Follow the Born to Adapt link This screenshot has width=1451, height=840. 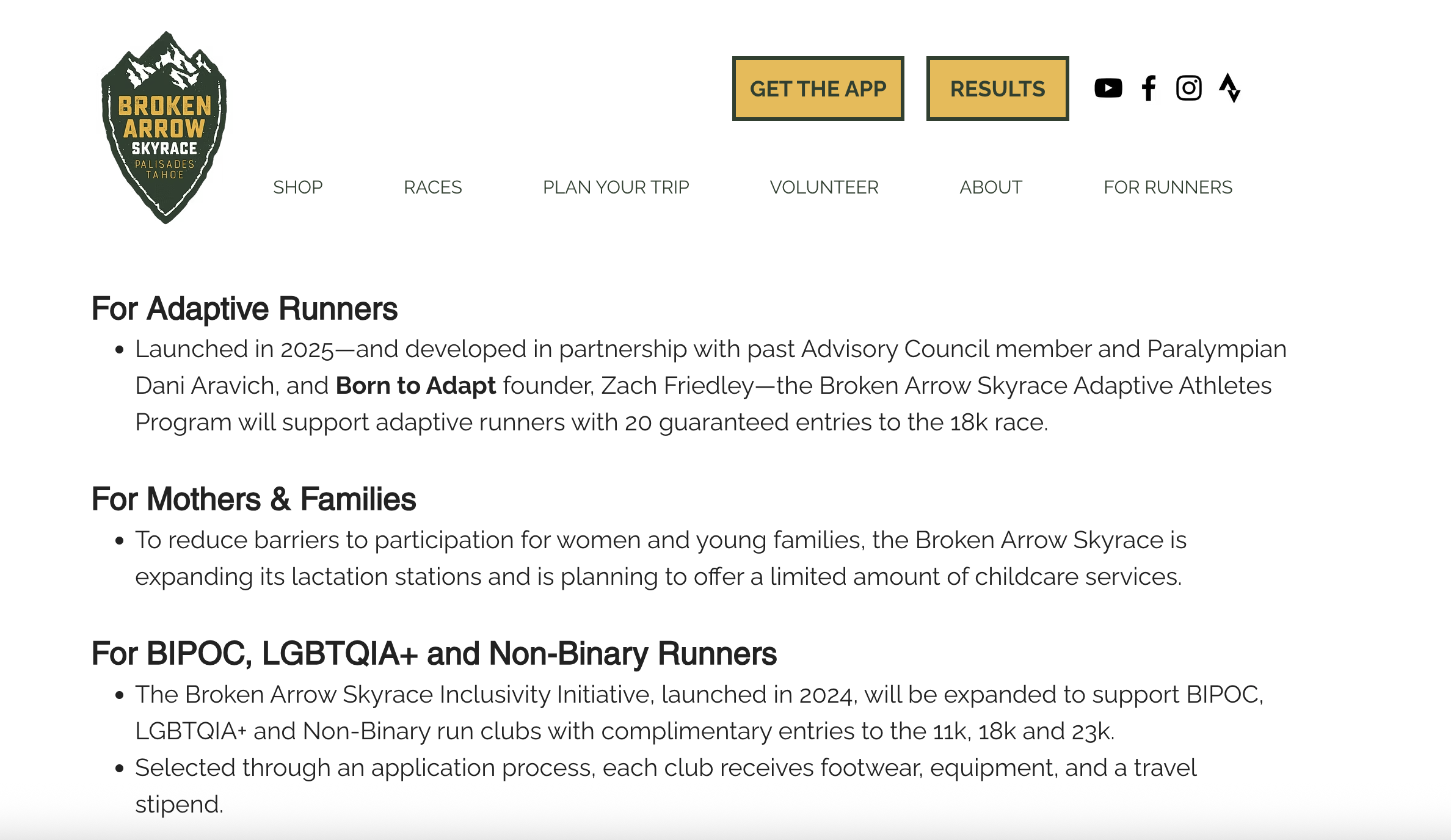pos(416,386)
